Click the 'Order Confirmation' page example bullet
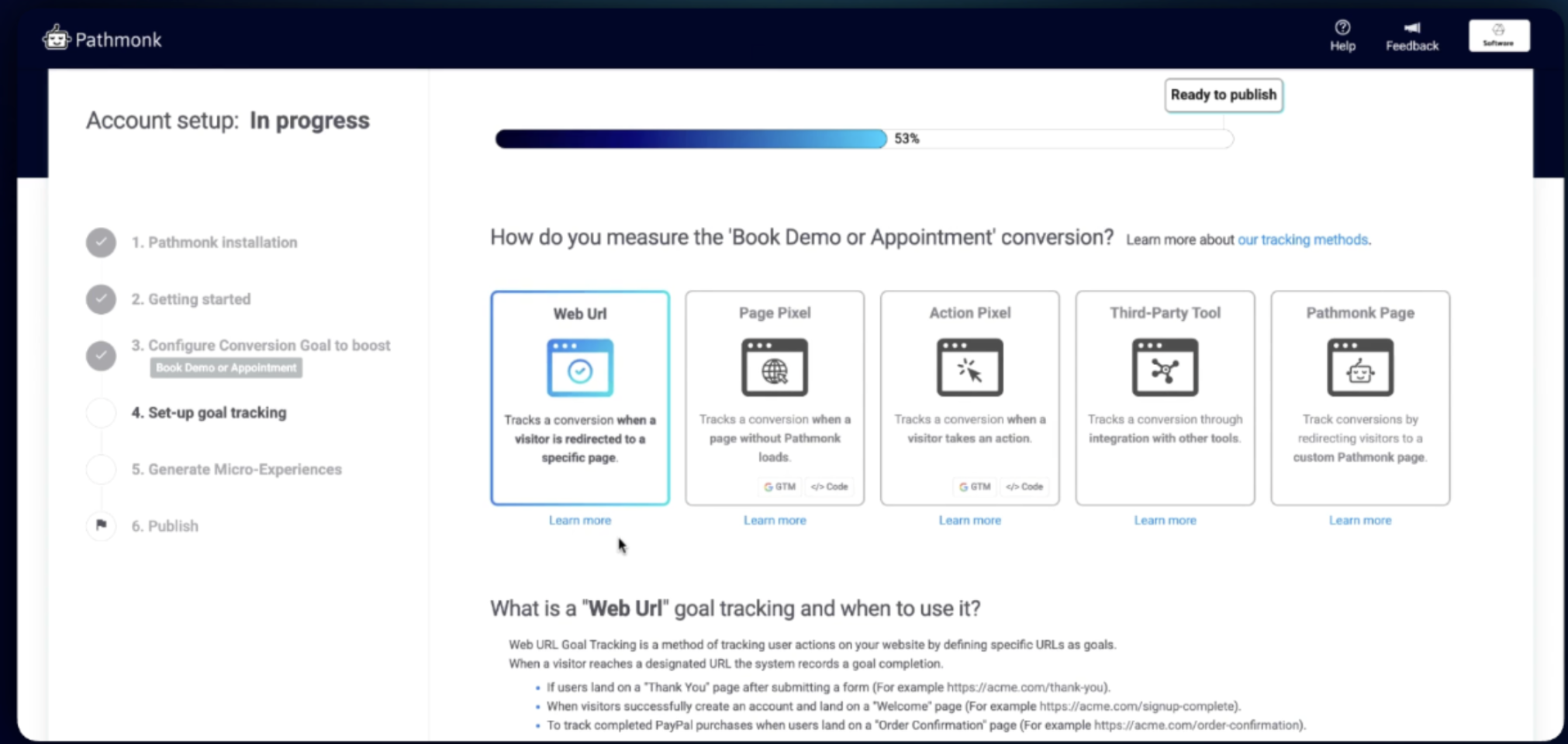 coord(926,725)
